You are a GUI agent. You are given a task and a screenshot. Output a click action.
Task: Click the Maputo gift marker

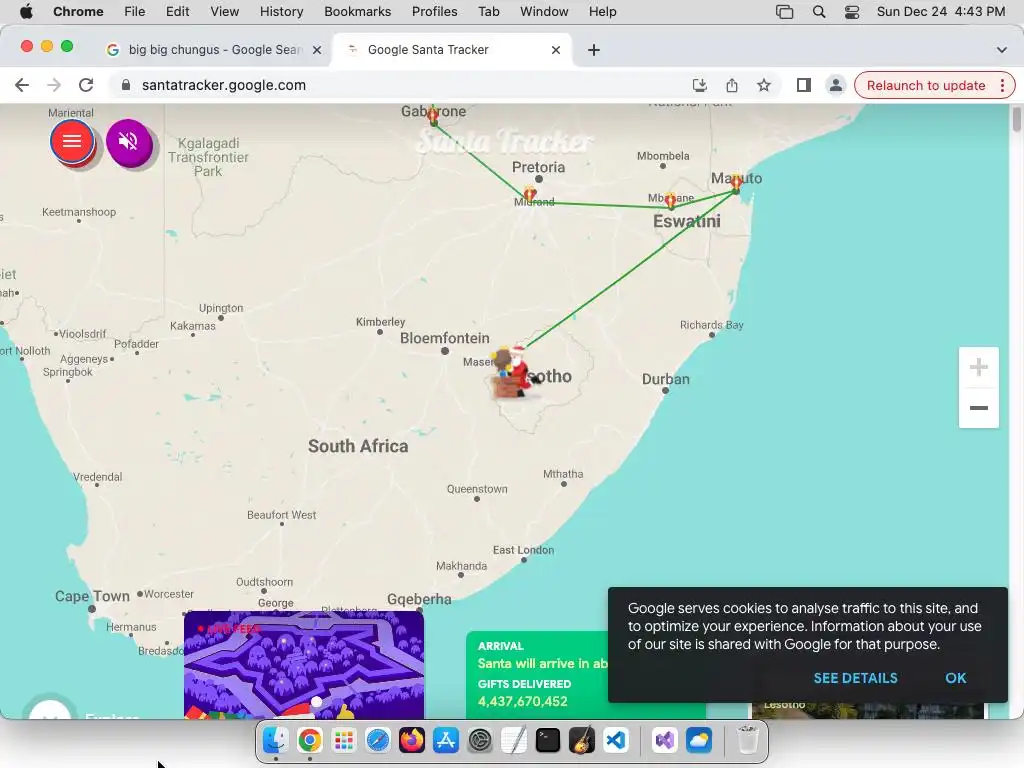pyautogui.click(x=736, y=183)
